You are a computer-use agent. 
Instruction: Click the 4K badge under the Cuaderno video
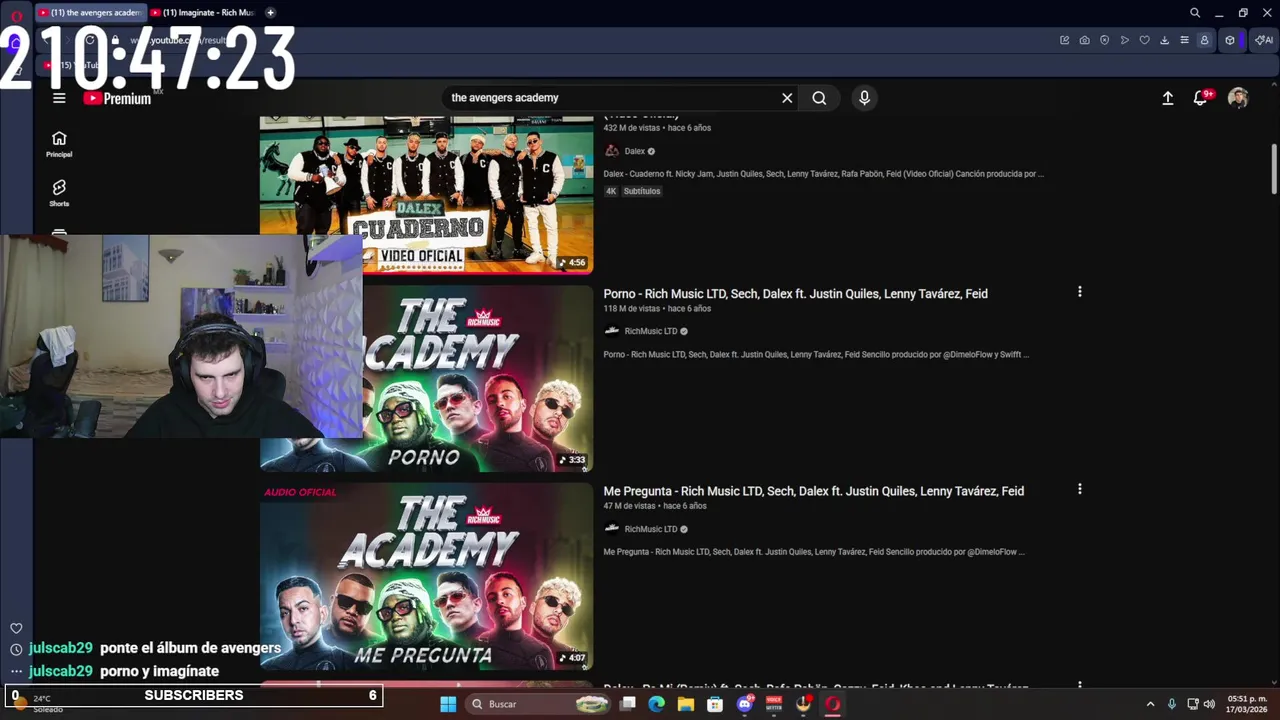coord(611,191)
